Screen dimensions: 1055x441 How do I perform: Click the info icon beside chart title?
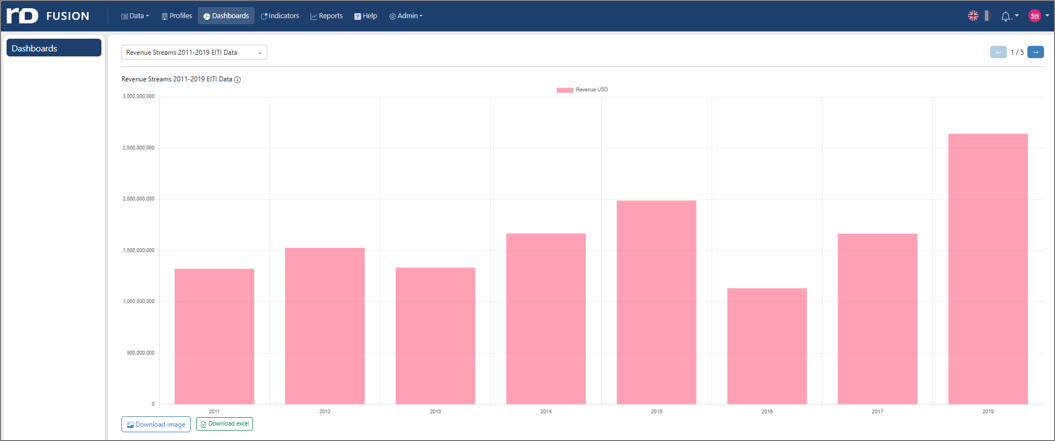pyautogui.click(x=238, y=79)
